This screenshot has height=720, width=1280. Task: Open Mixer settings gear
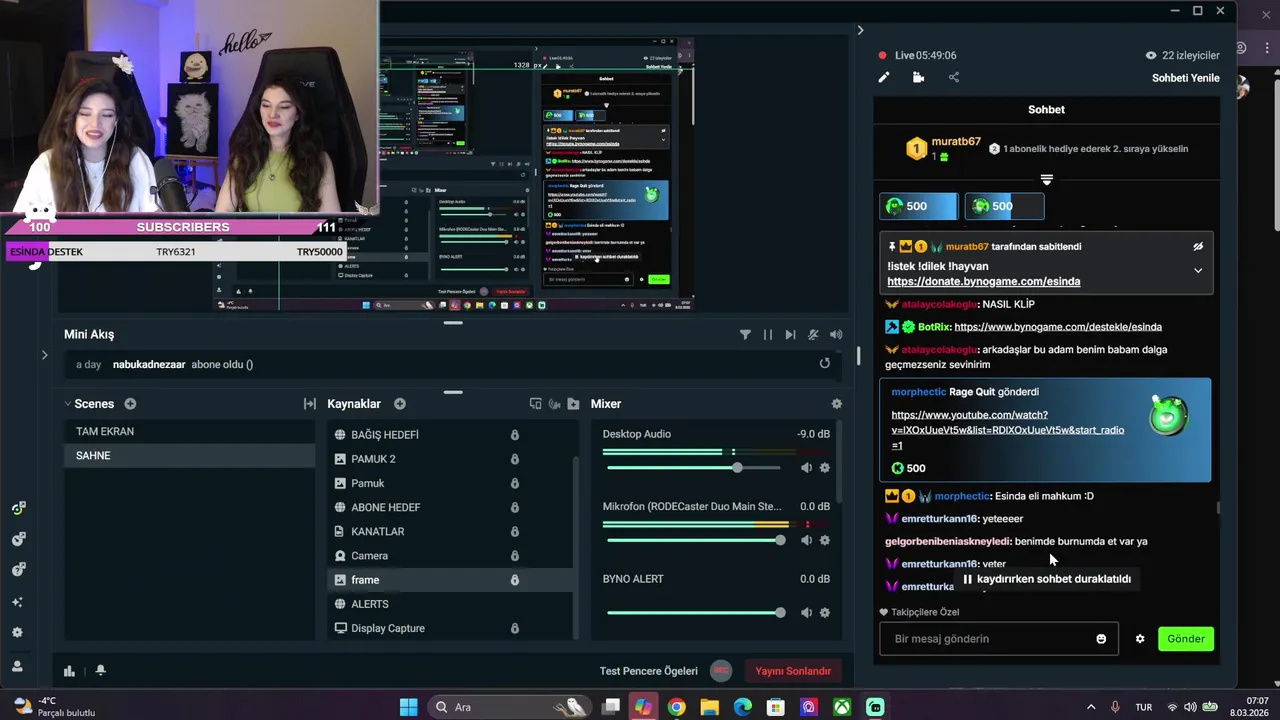(x=837, y=404)
